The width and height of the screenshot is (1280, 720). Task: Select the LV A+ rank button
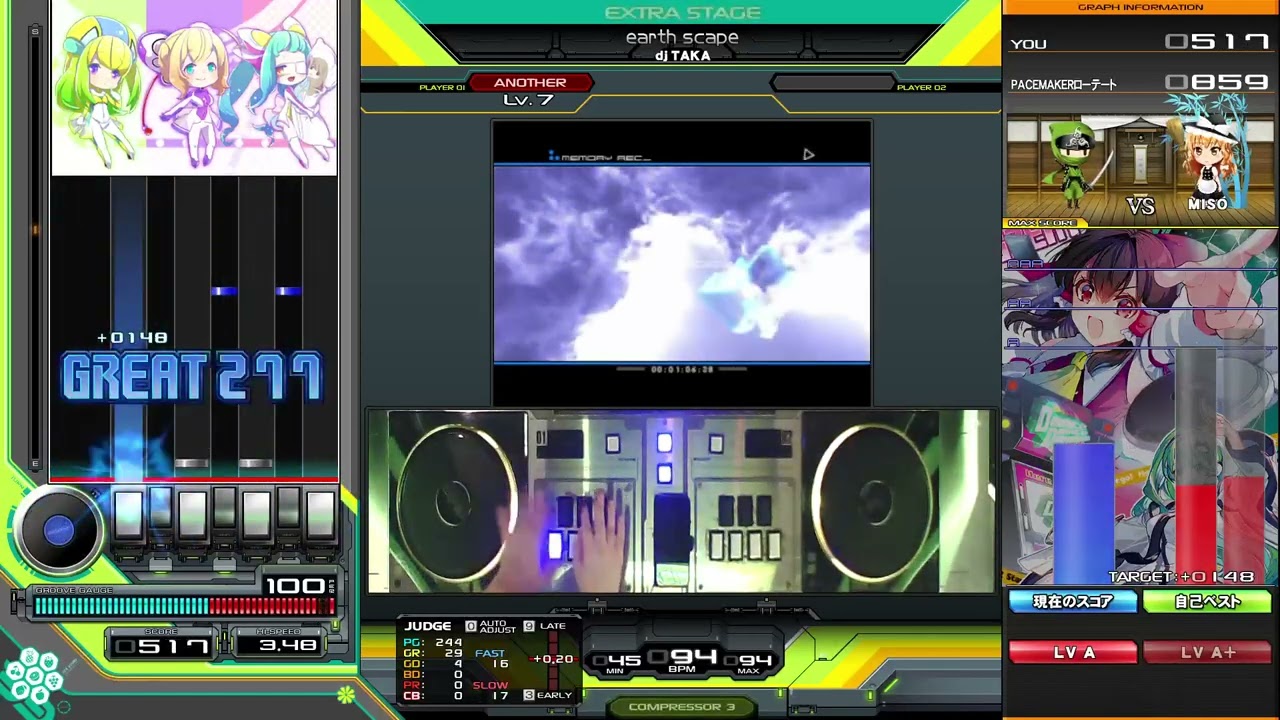pos(1207,652)
